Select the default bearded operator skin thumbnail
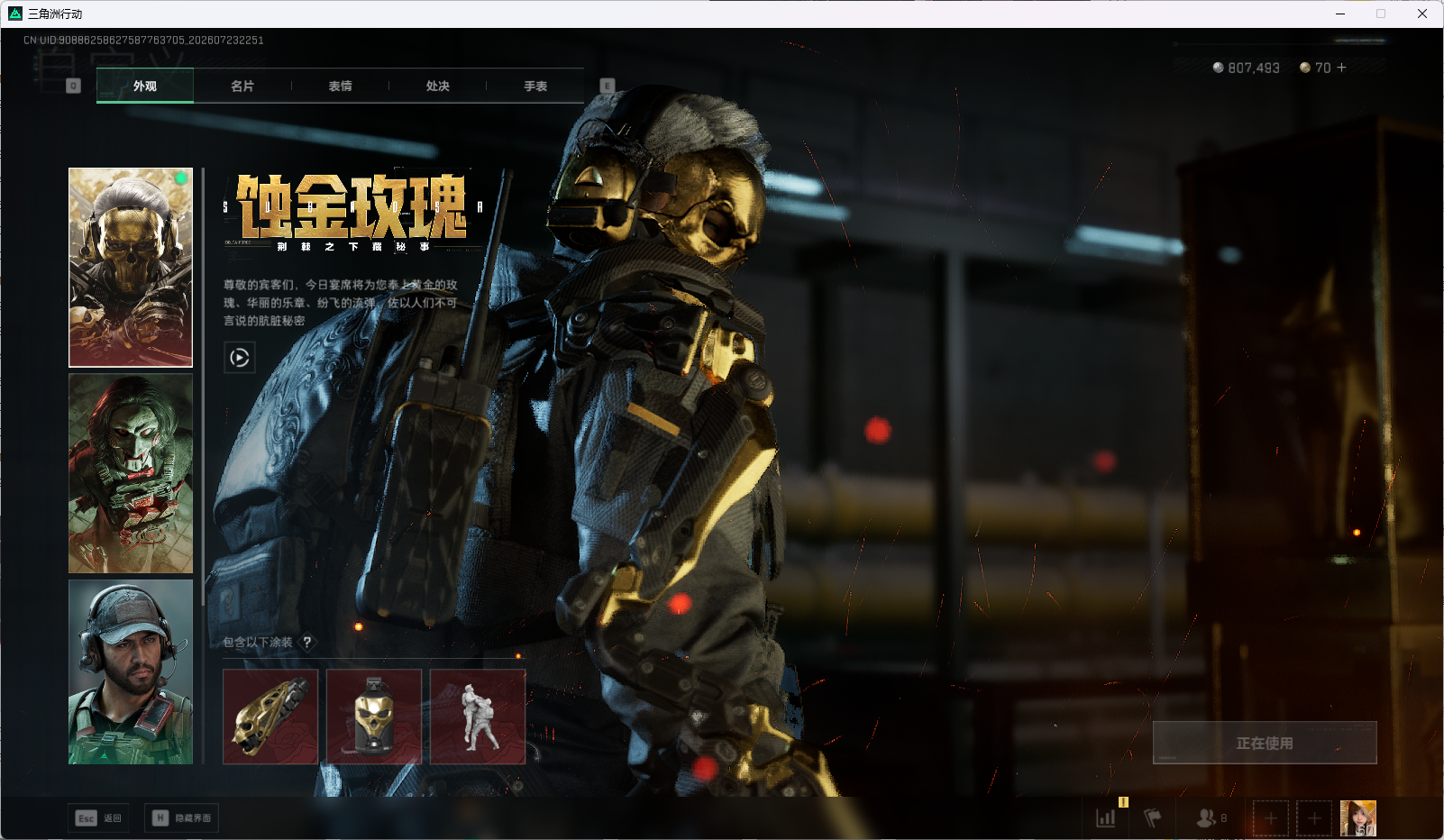The height and width of the screenshot is (840, 1444). (131, 672)
